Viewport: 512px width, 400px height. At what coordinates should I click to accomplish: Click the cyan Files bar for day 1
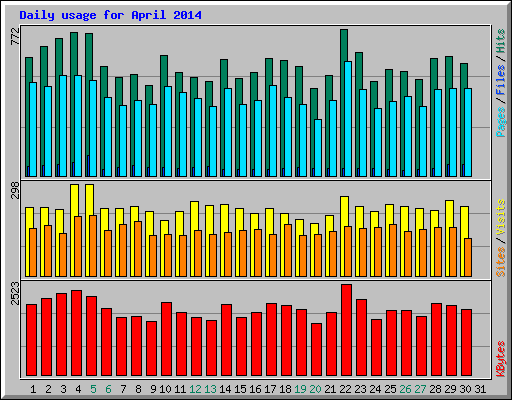33,129
